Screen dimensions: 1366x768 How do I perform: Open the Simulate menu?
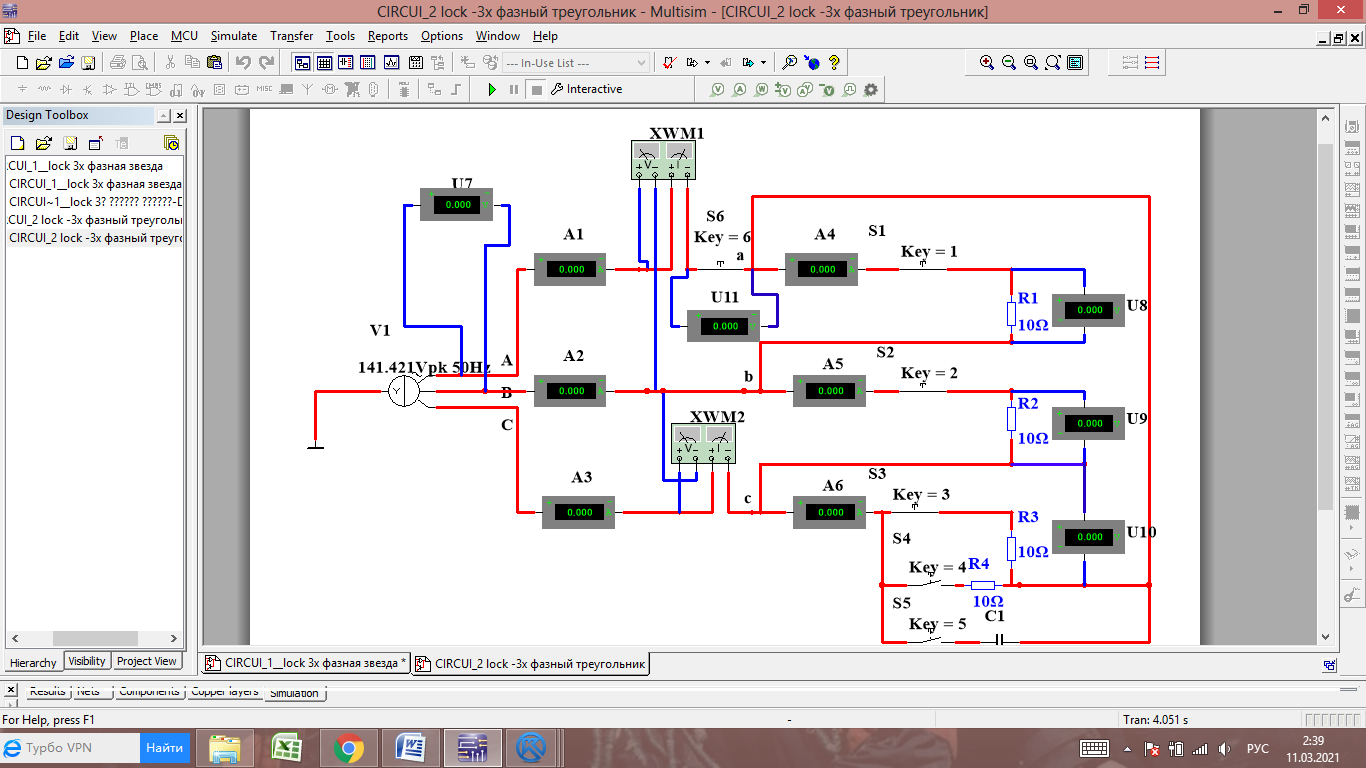click(233, 36)
